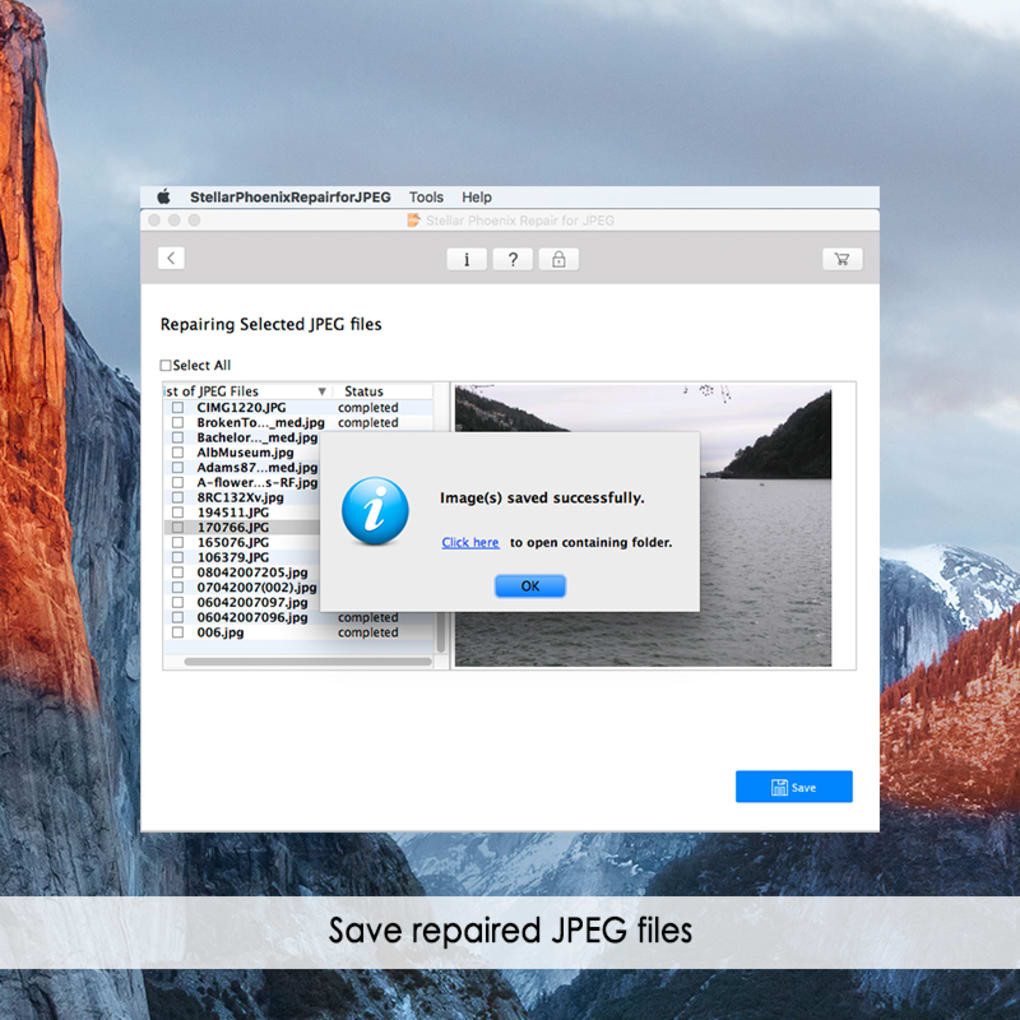
Task: Click the Status column header
Action: coord(364,392)
